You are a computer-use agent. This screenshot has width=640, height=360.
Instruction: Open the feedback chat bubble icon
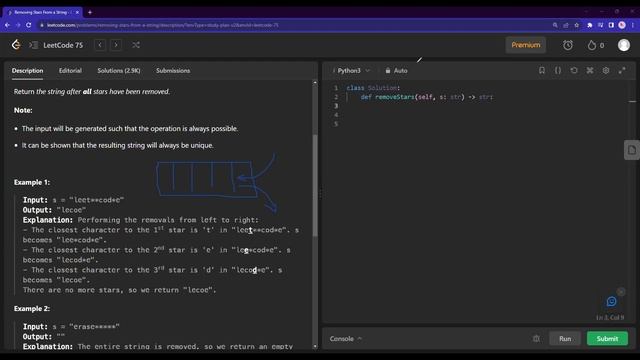[x=611, y=301]
